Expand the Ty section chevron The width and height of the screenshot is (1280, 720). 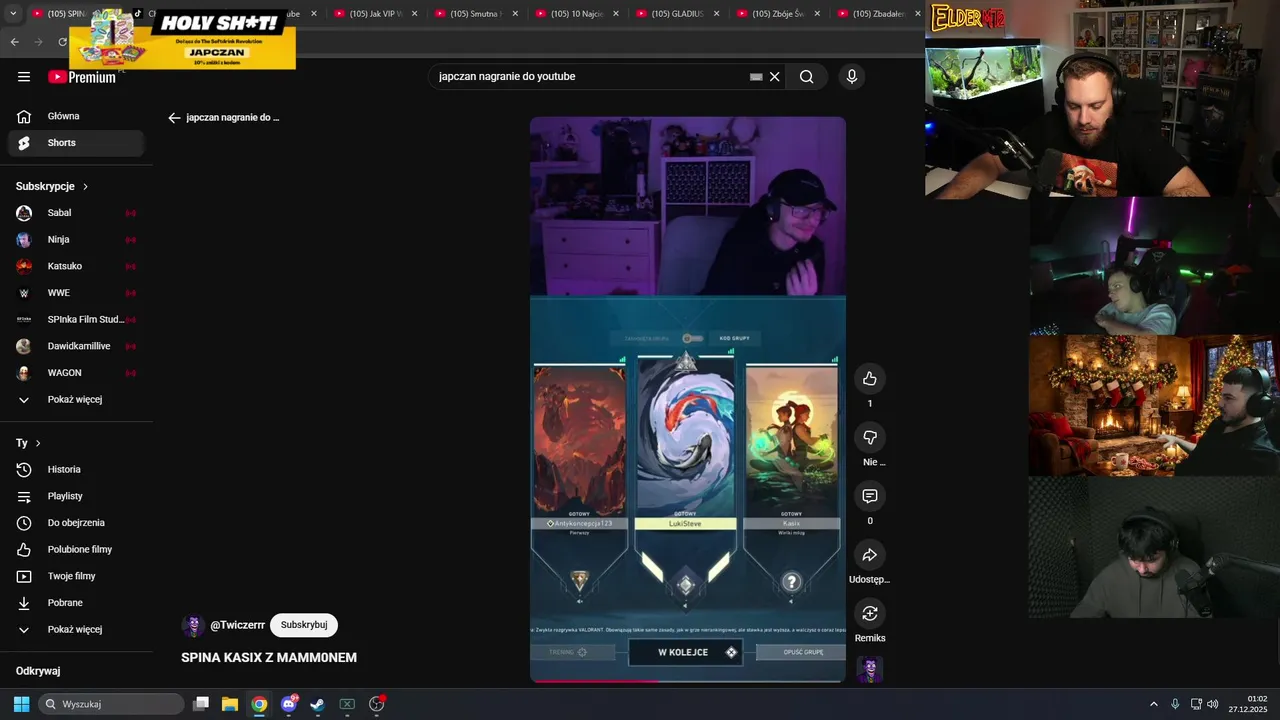tap(38, 443)
